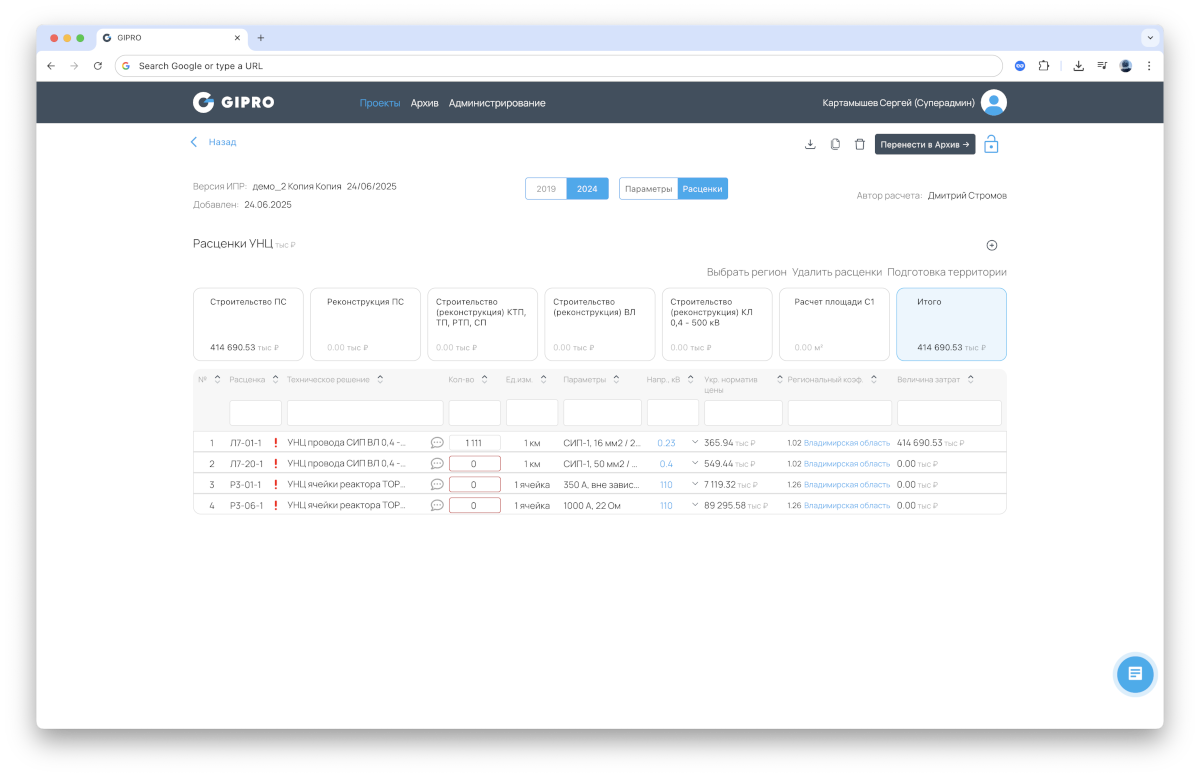Viewport: 1200px width, 777px height.
Task: Select the Строительство ПС card
Action: point(248,324)
